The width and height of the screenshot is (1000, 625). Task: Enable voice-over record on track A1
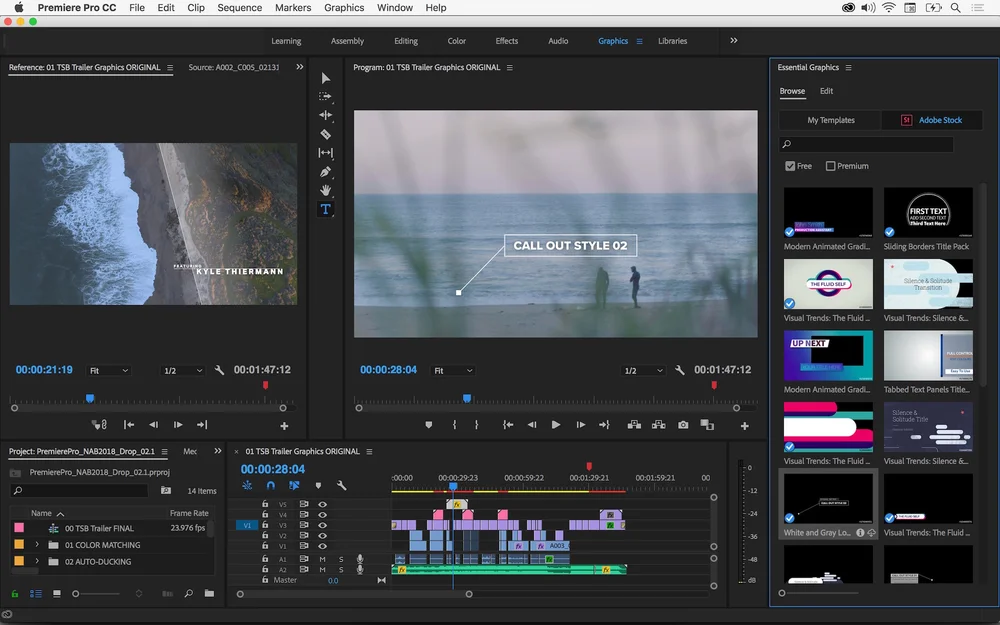[360, 559]
